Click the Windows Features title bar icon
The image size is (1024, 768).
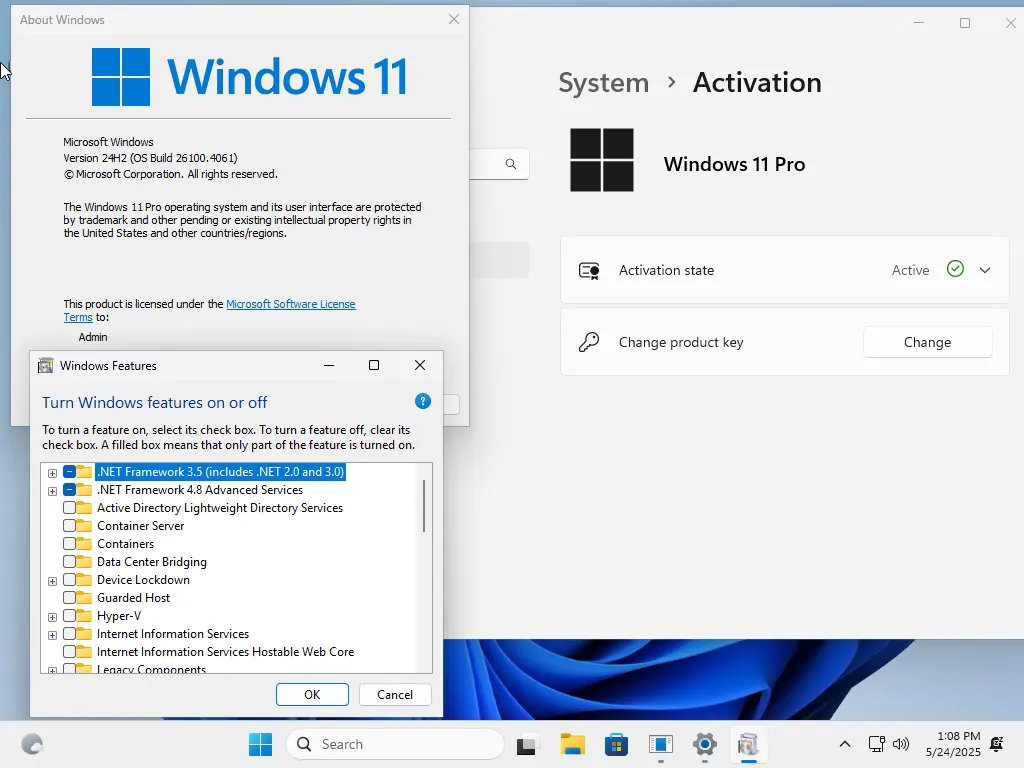[x=46, y=366]
